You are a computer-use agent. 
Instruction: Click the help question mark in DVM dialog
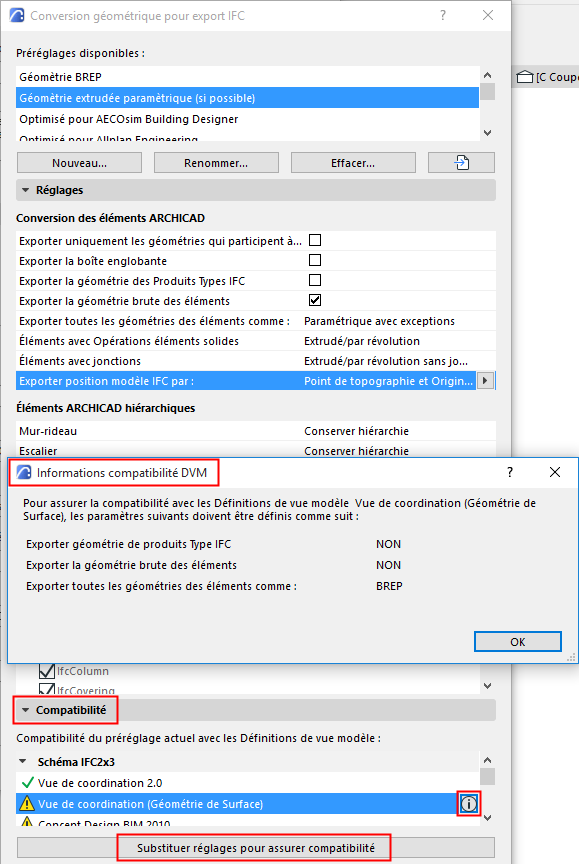coord(510,472)
